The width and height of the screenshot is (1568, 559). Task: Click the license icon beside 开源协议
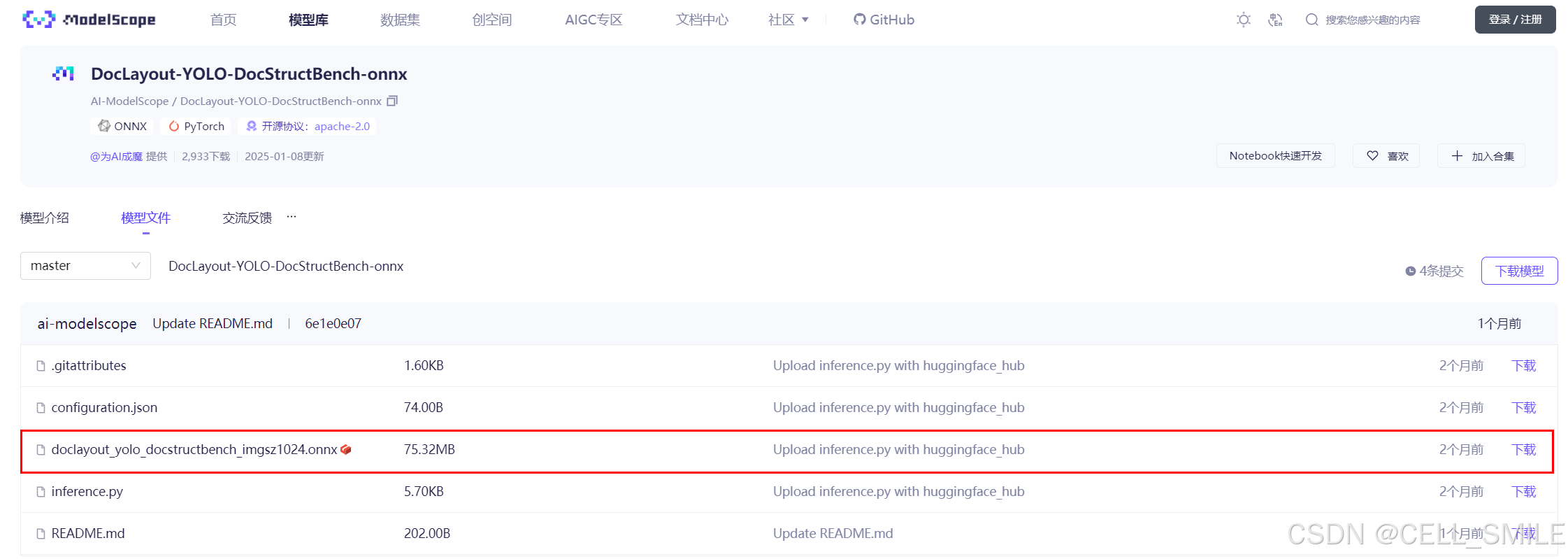252,126
